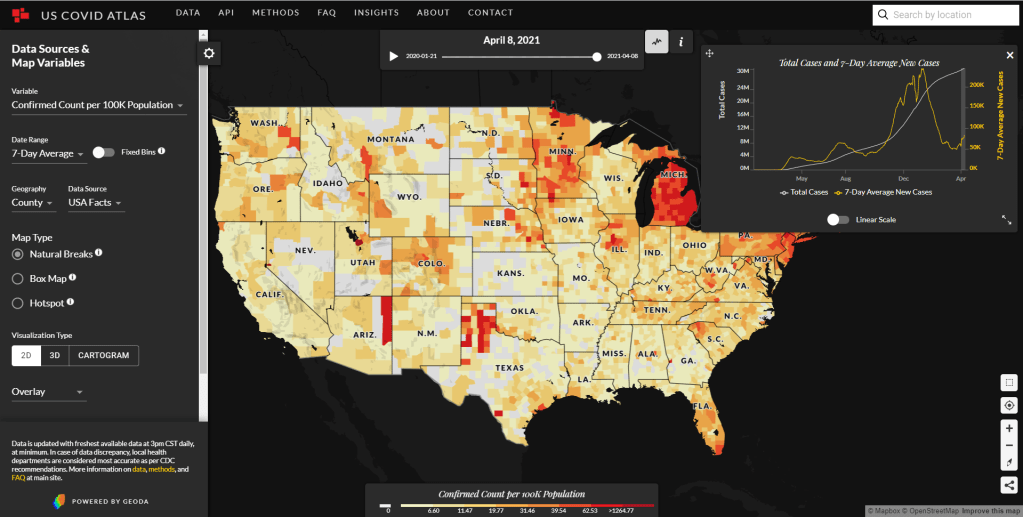The height and width of the screenshot is (517, 1023).
Task: Open the USA Facts data source dropdown
Action: click(95, 203)
